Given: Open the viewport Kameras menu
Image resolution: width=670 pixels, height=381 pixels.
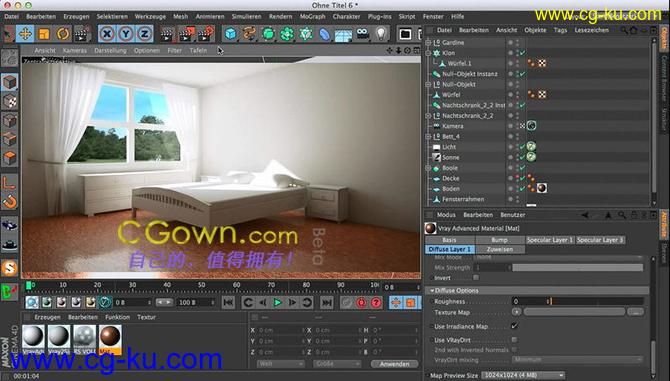Looking at the screenshot, I should point(75,50).
